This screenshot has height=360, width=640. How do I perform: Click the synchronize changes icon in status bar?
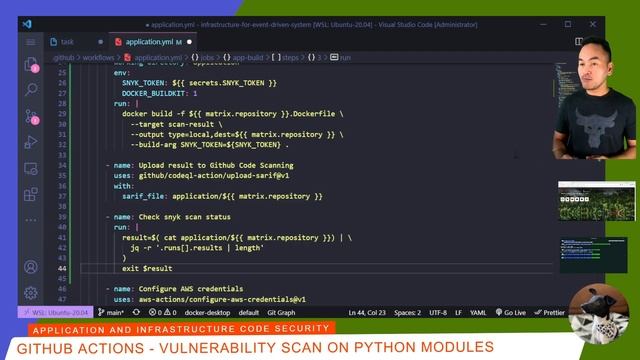tap(136, 312)
